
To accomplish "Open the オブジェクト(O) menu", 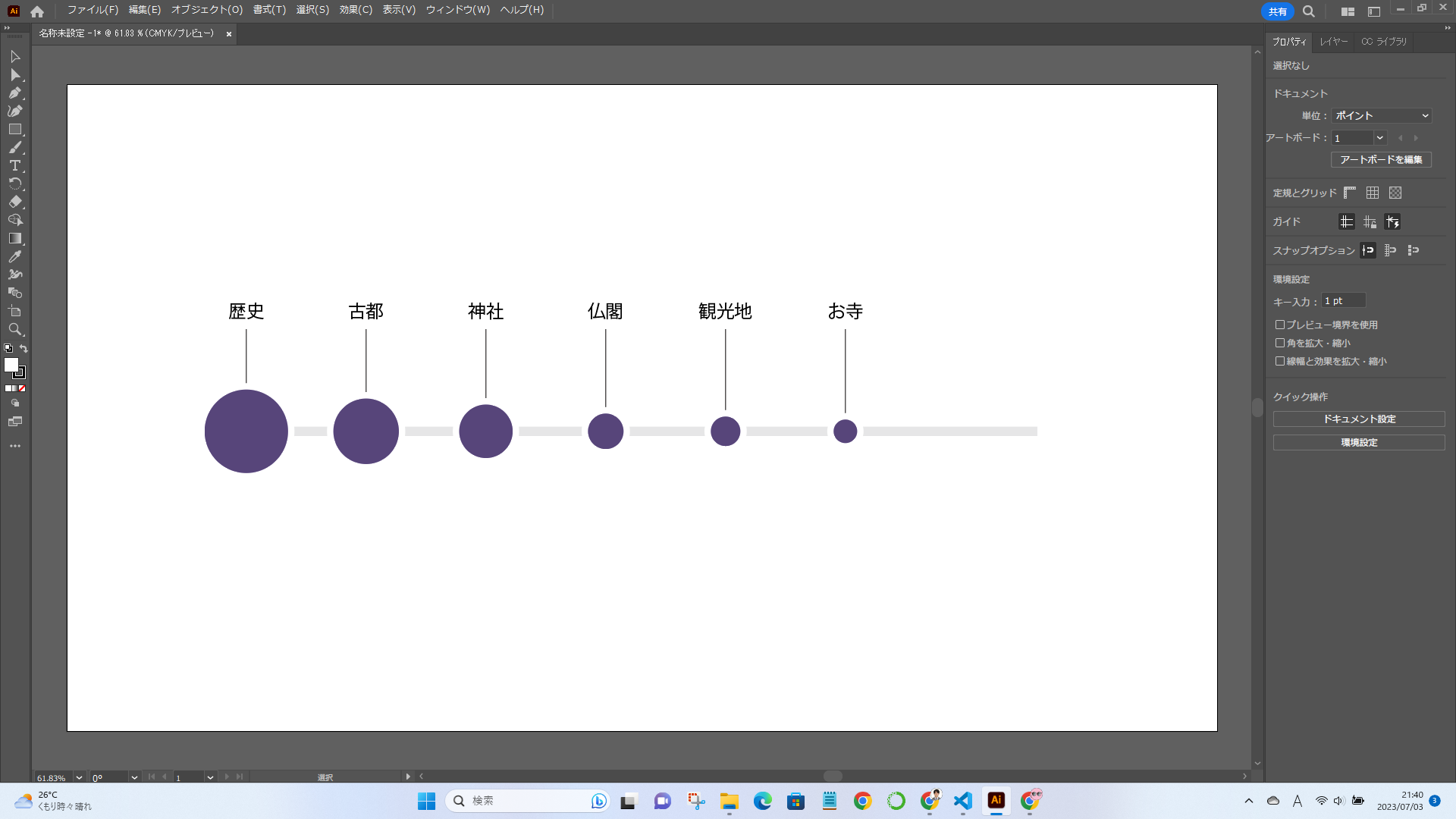I will [x=206, y=10].
